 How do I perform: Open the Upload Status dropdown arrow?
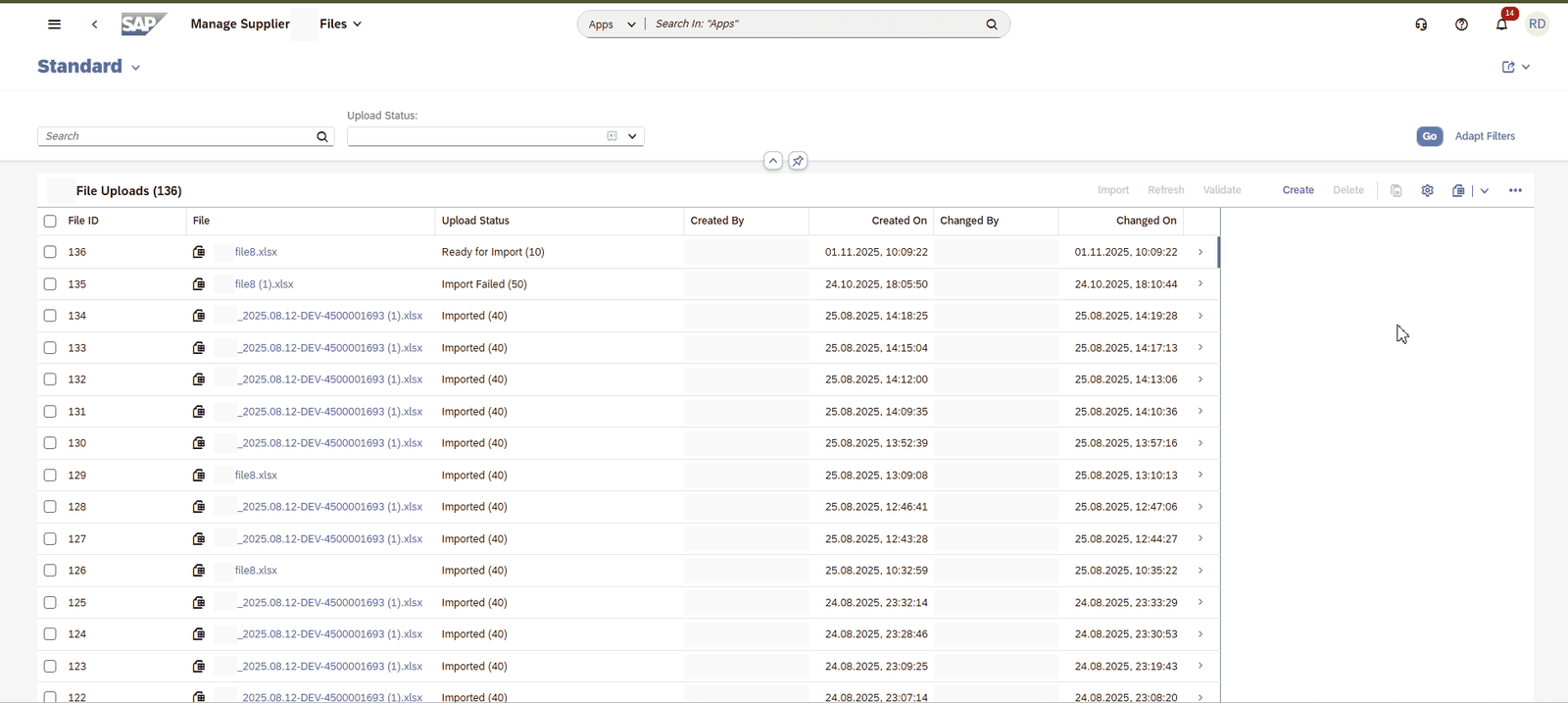(632, 136)
